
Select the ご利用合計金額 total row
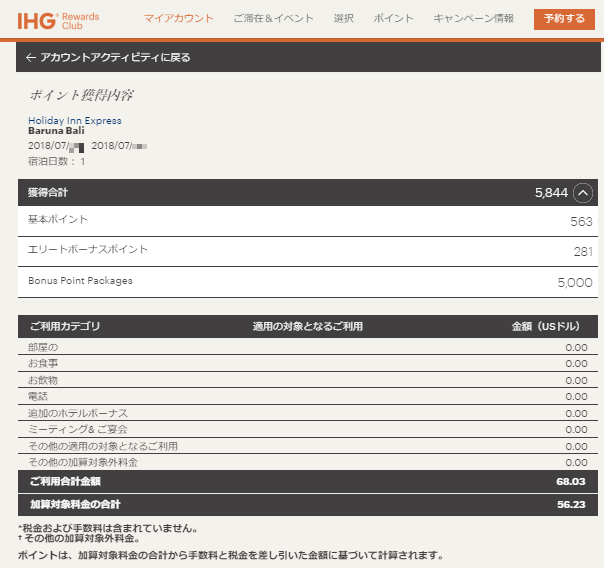(310, 483)
